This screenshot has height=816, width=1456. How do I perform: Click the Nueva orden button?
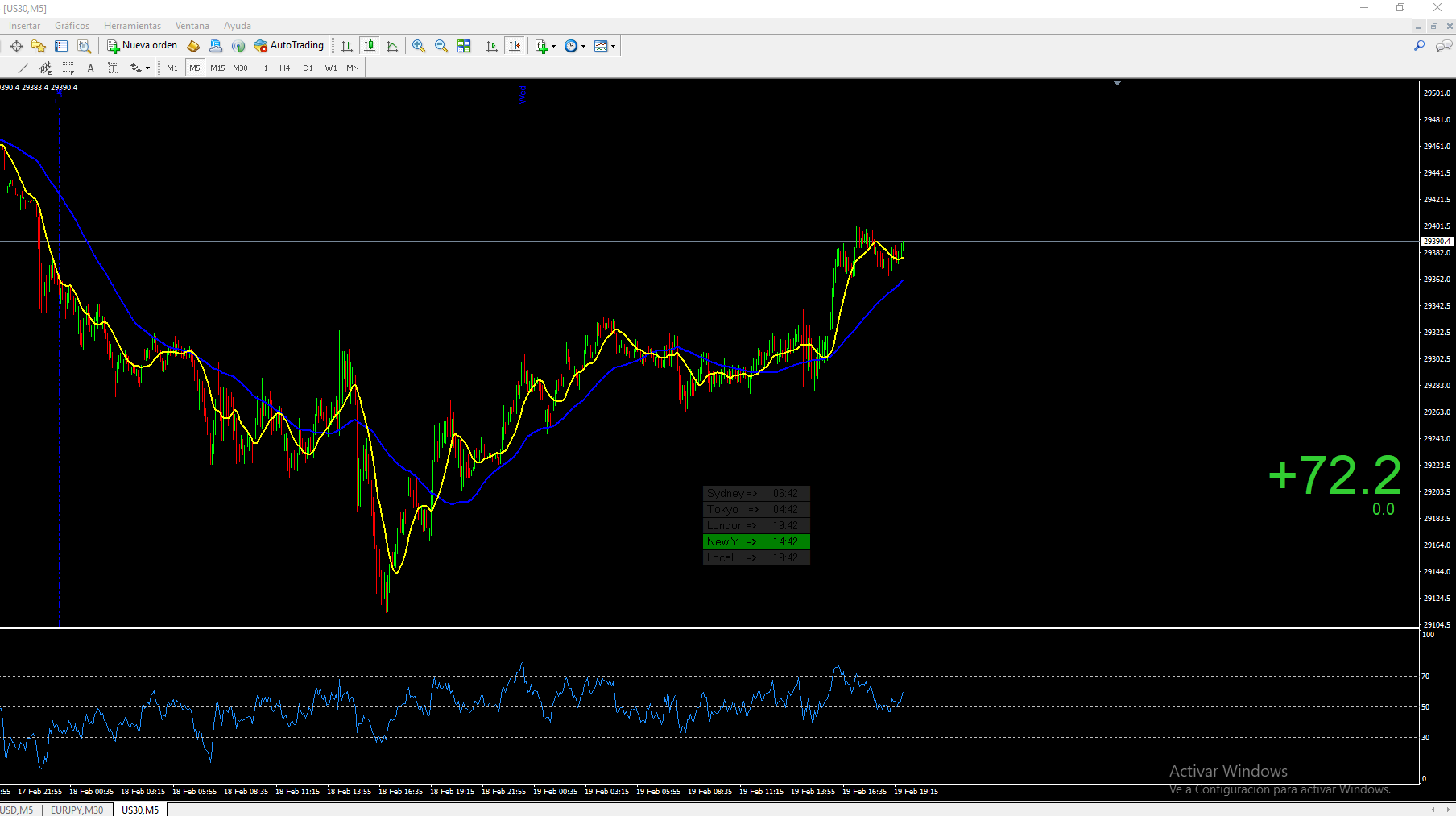143,46
